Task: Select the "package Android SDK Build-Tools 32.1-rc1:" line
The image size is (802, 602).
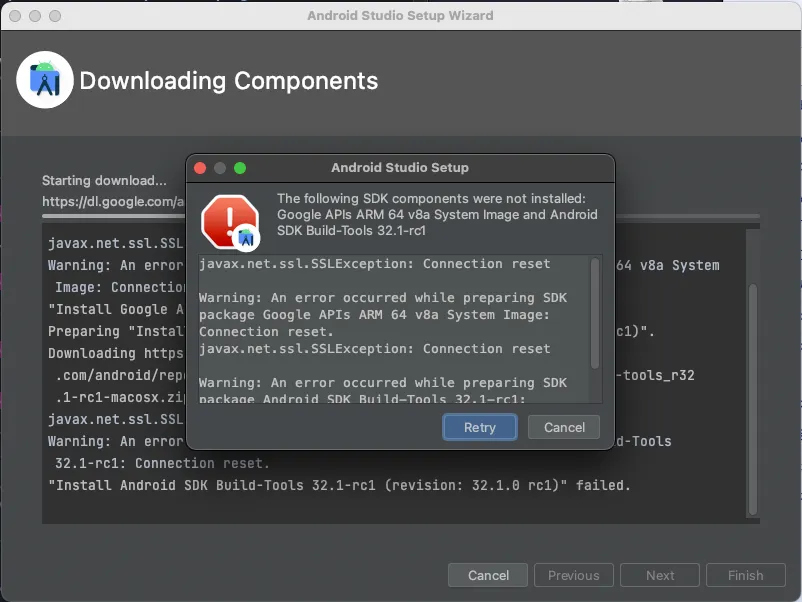Action: (362, 398)
